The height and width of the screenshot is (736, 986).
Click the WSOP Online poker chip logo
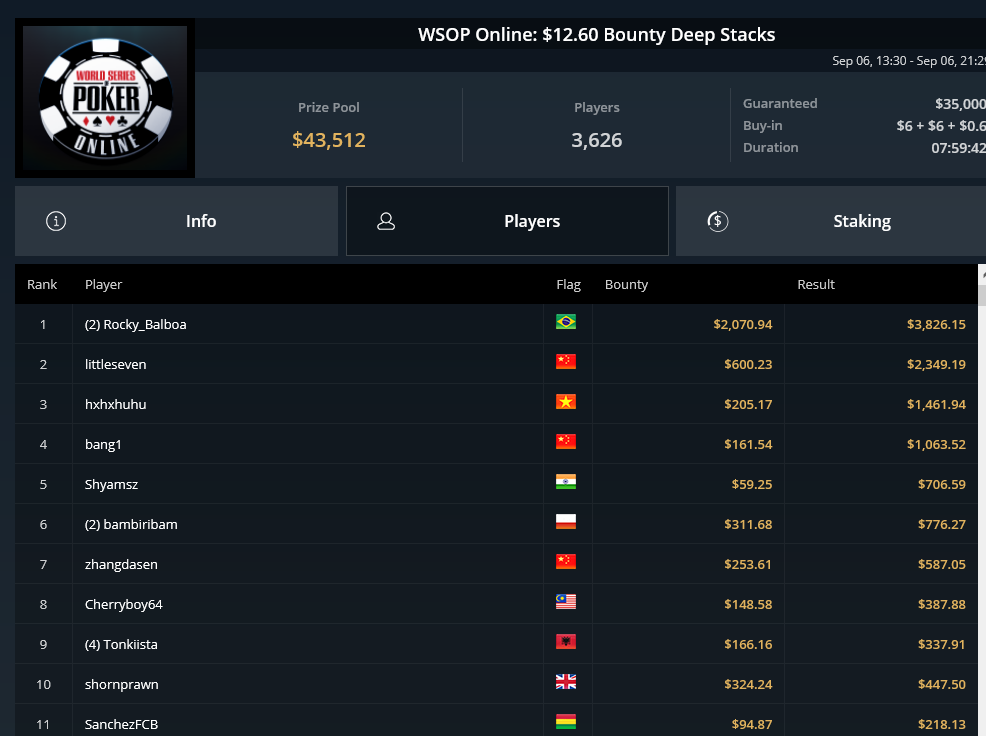point(105,98)
